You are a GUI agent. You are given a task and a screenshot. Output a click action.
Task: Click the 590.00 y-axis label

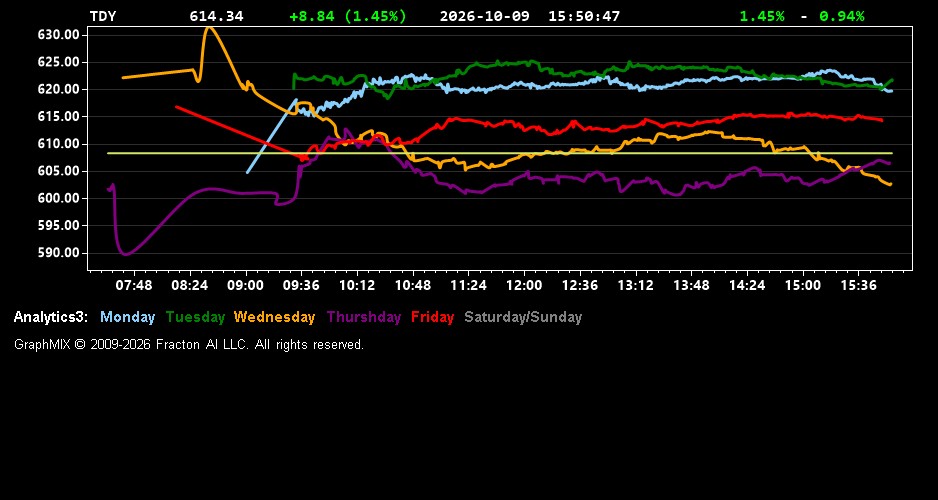coord(59,252)
